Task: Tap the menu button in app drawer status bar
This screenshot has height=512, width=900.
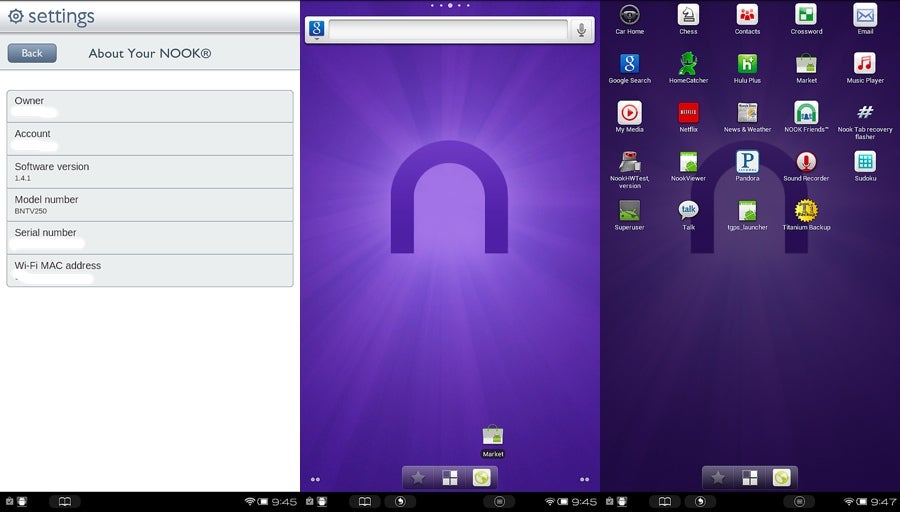Action: click(799, 502)
